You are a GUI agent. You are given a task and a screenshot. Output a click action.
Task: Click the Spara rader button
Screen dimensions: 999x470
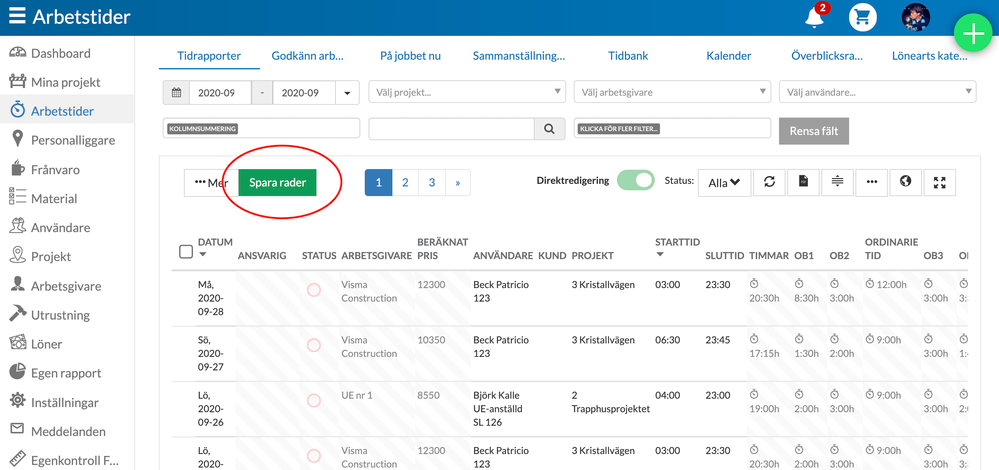click(277, 183)
